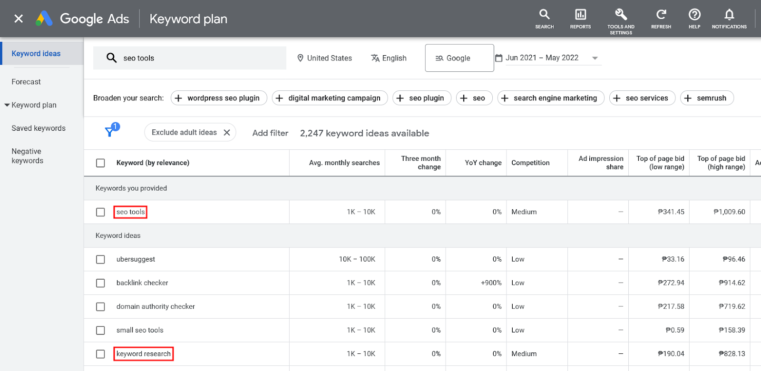Viewport: 761px width, 371px height.
Task: Sort by Keyword (by relevance) column header
Action: coord(153,163)
